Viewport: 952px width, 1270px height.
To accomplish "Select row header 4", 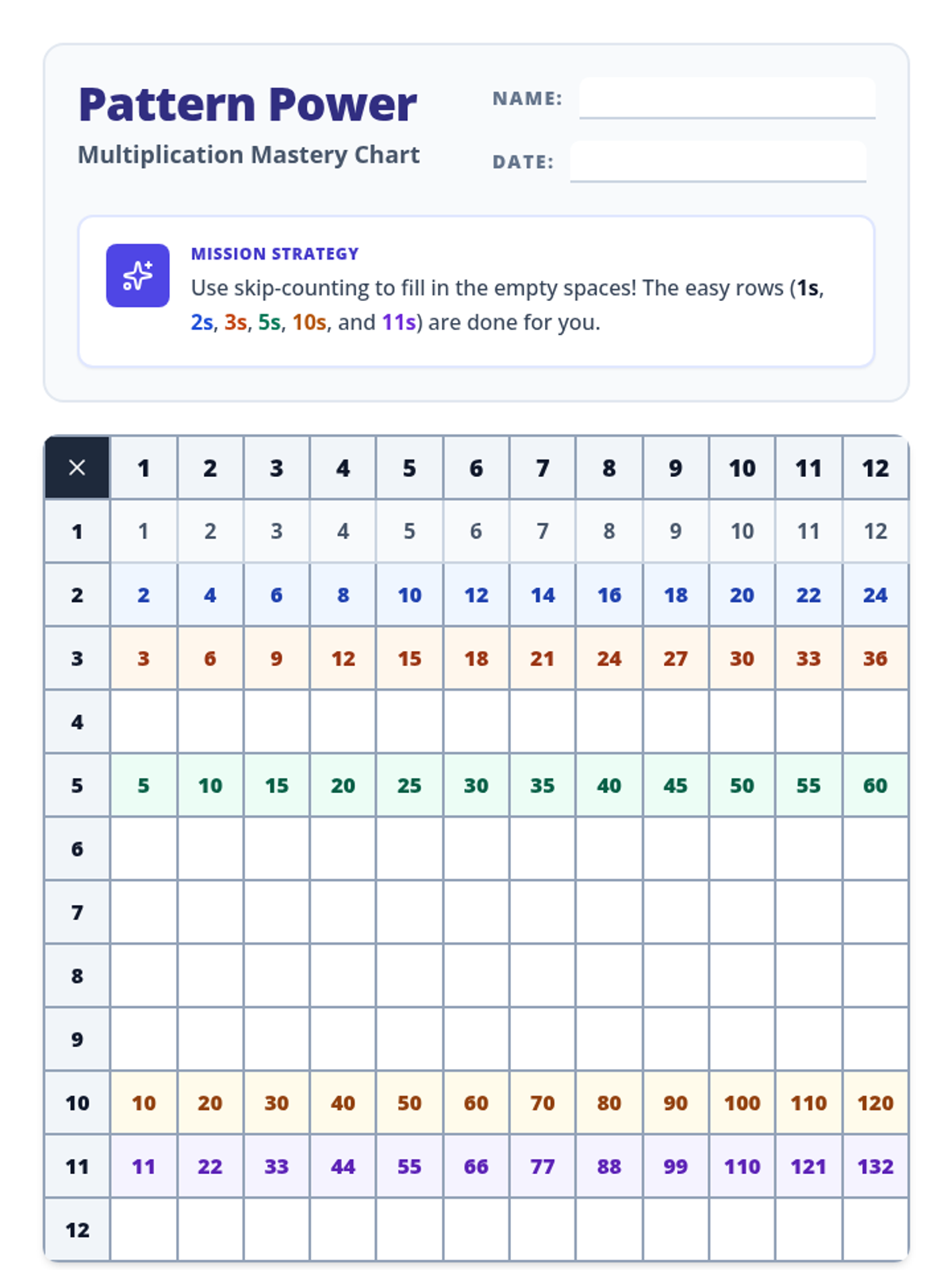I will point(77,722).
